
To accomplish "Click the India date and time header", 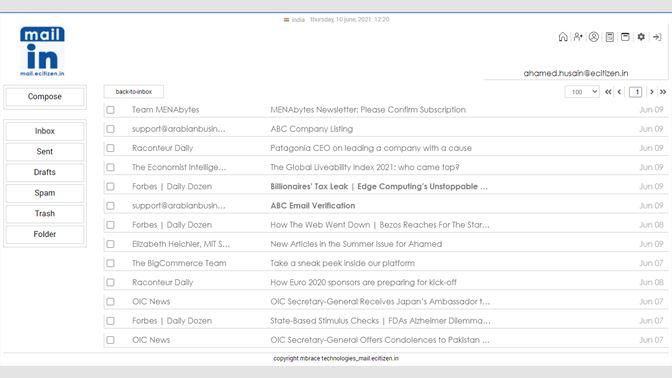I will point(336,20).
